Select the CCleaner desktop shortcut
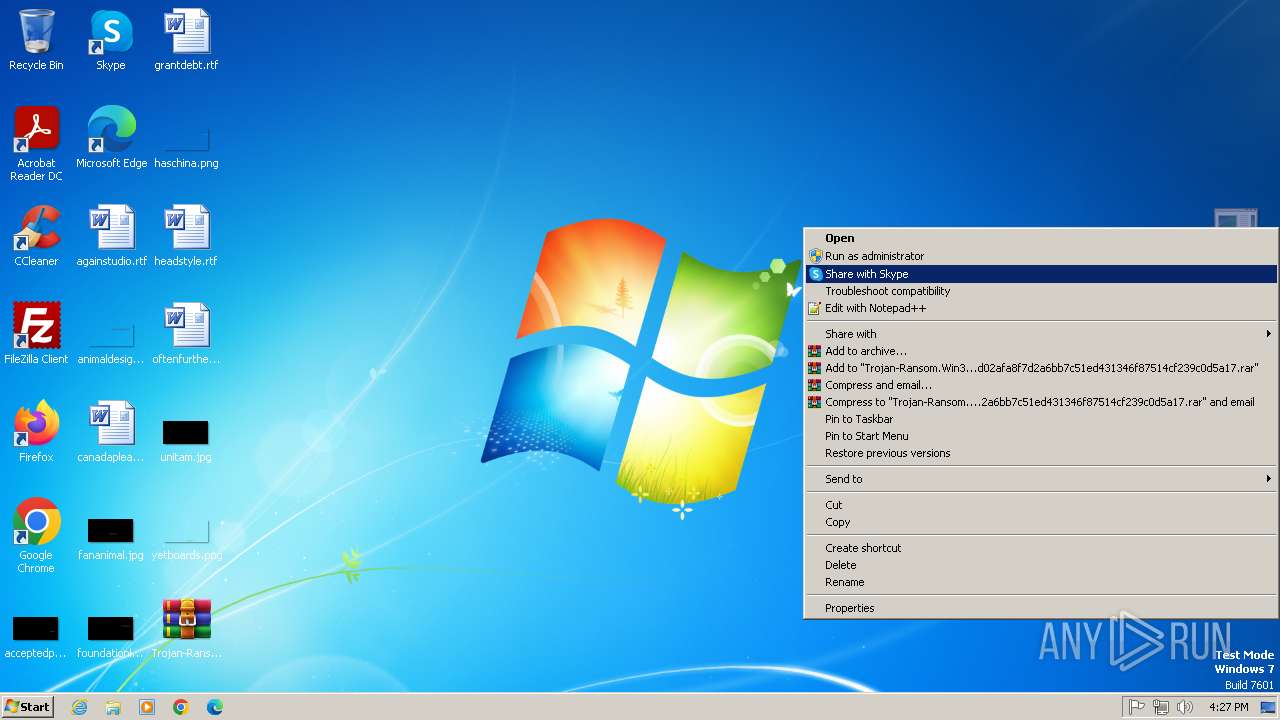1280x720 pixels. coord(36,236)
